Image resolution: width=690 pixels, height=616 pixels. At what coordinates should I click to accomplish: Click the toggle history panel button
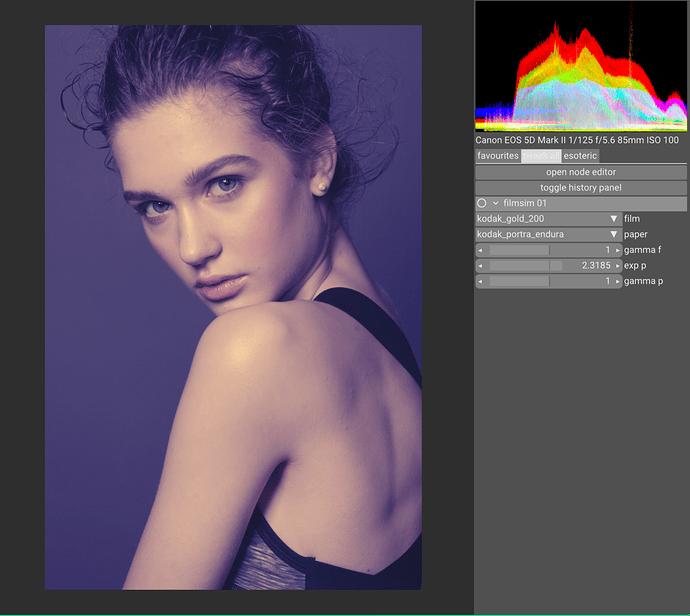581,187
